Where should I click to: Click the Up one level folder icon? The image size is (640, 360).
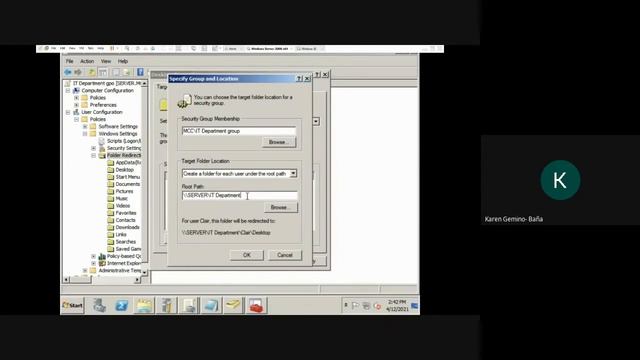92,72
